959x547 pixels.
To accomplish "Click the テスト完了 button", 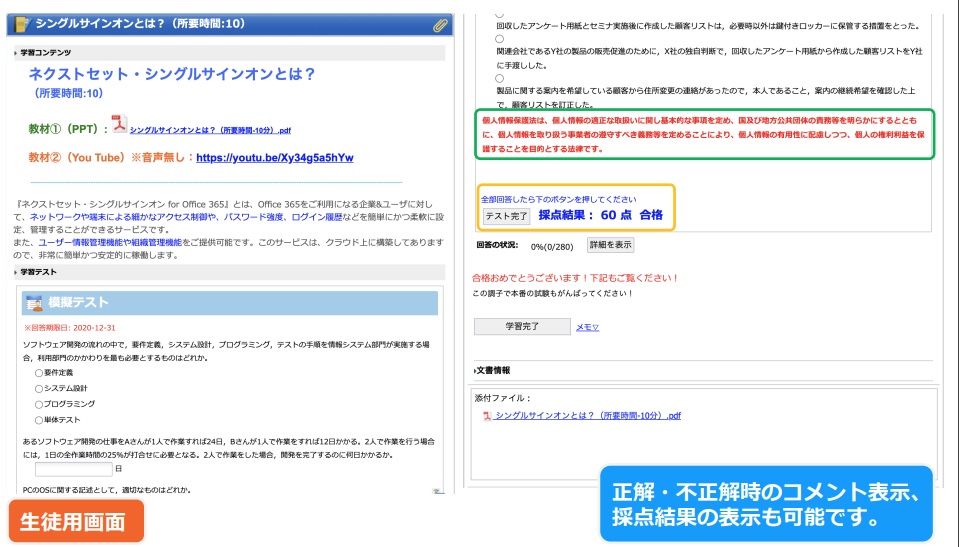I will coord(506,216).
